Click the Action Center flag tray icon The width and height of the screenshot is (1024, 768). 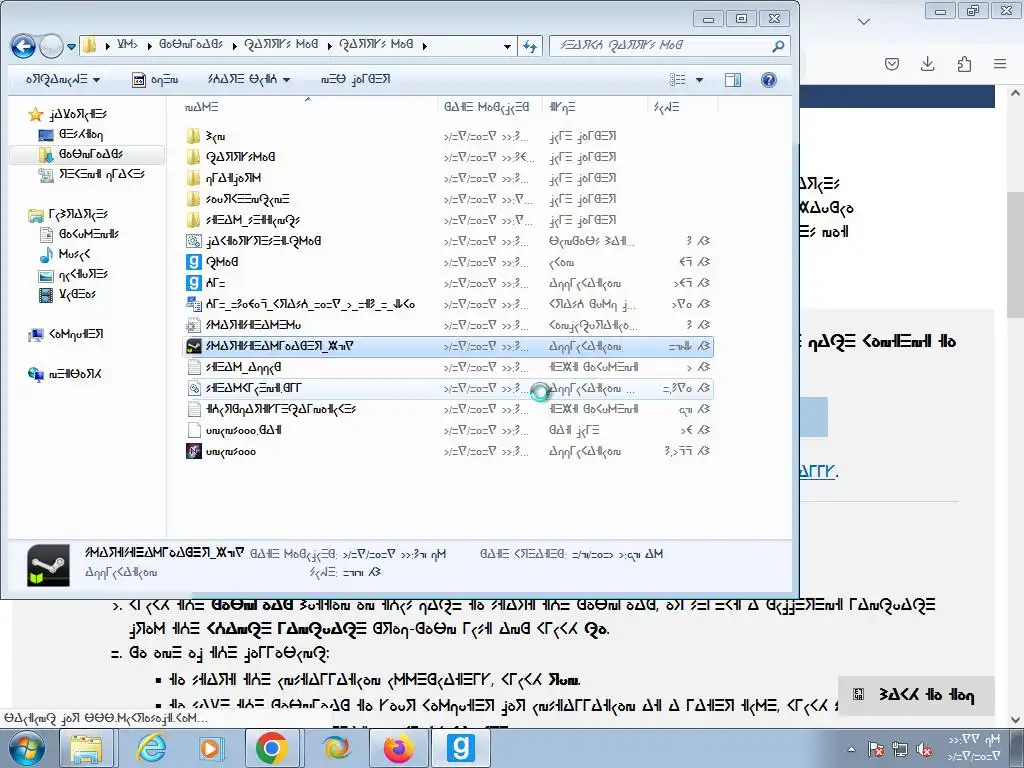click(876, 750)
